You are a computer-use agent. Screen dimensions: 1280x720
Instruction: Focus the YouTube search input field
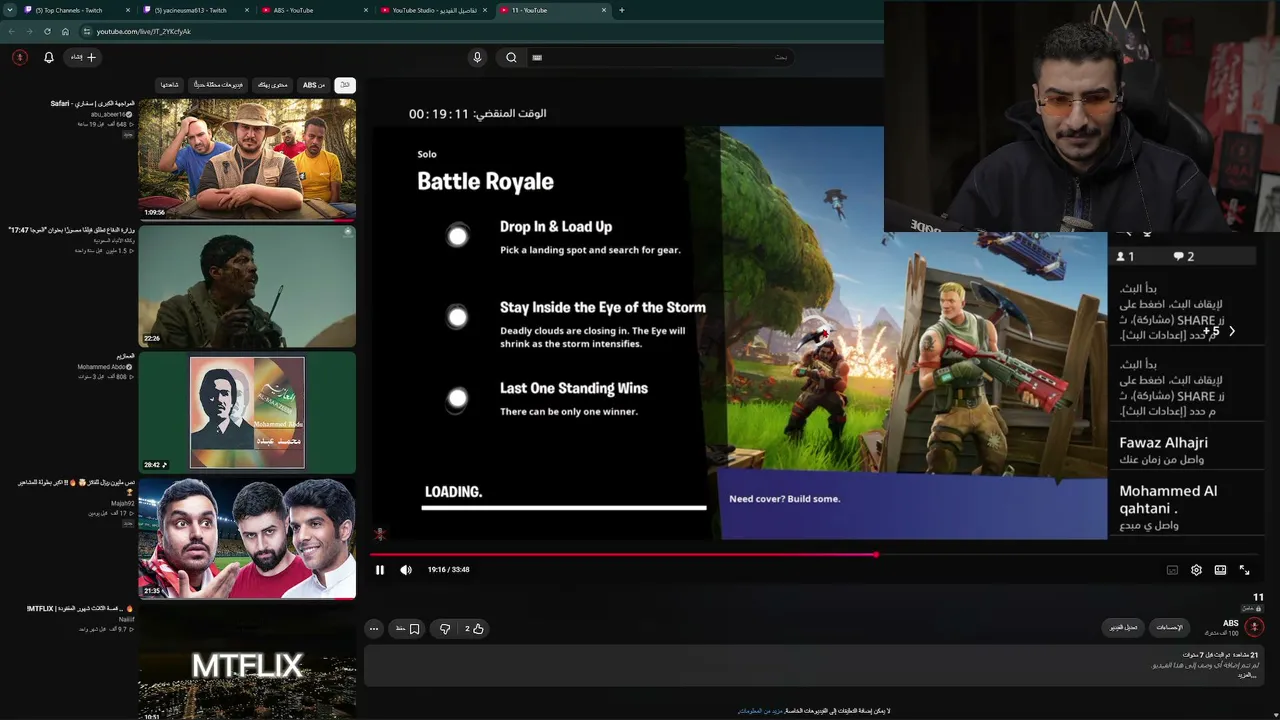(x=660, y=57)
